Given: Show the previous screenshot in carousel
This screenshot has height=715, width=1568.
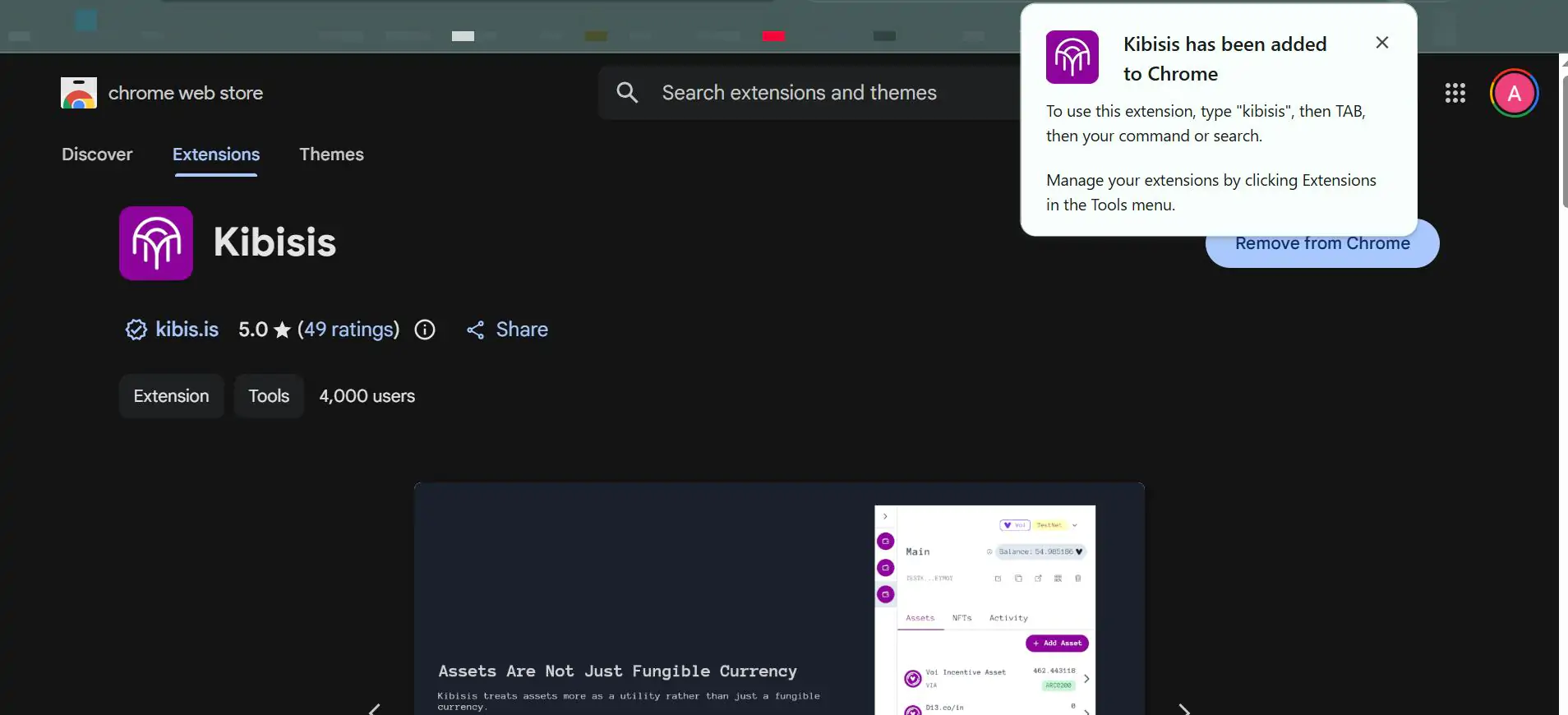Looking at the screenshot, I should coord(375,708).
